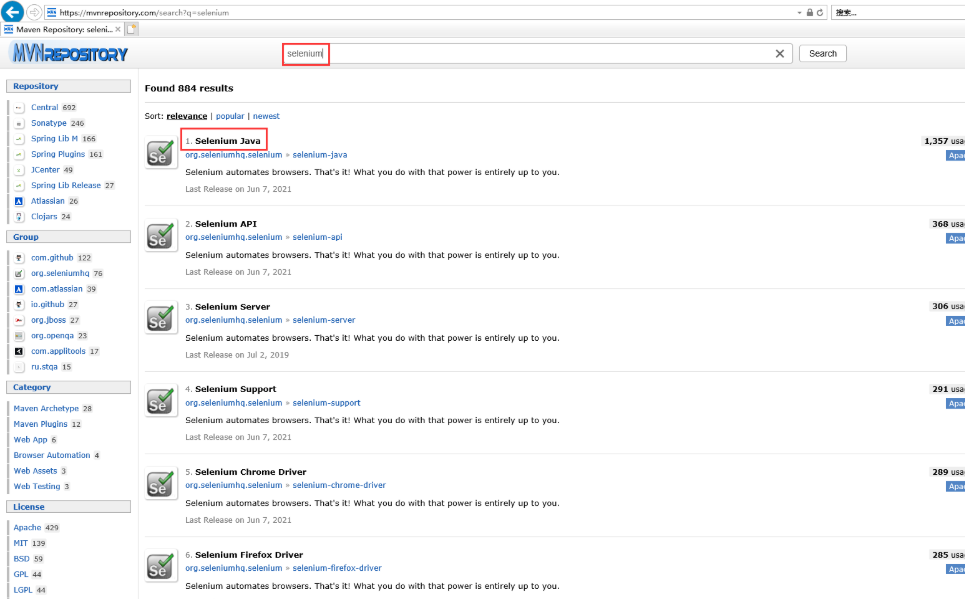Click the com.applitools group icon

point(18,352)
